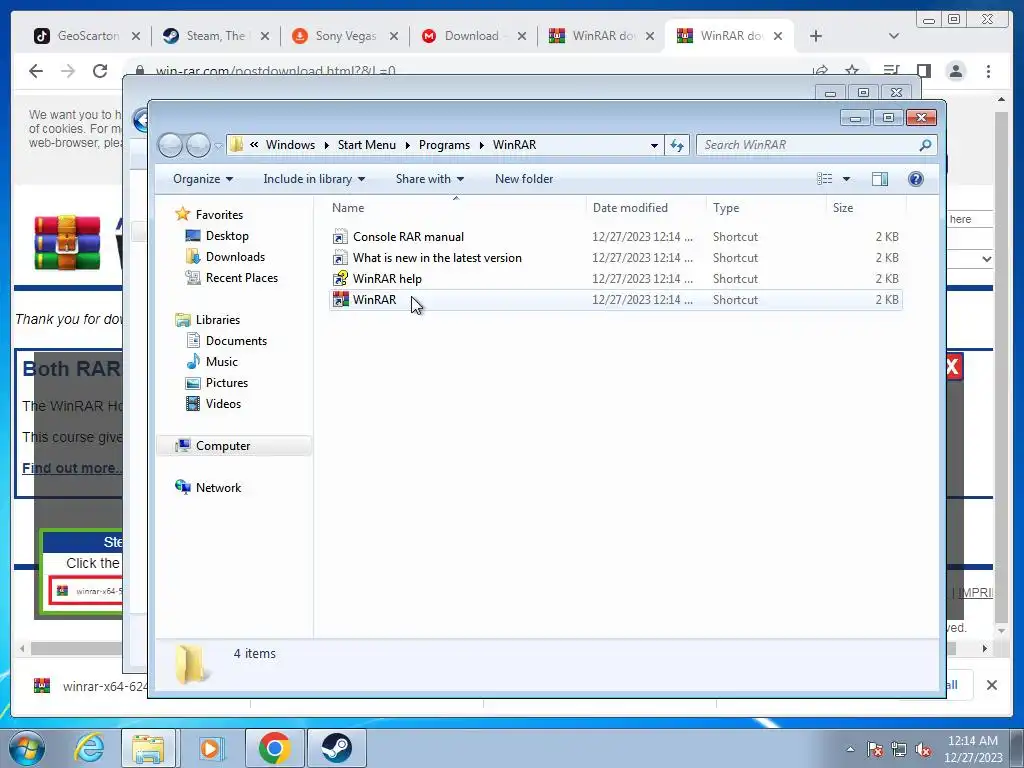The image size is (1024, 768).
Task: Bookmark this page with the star icon
Action: [x=852, y=70]
